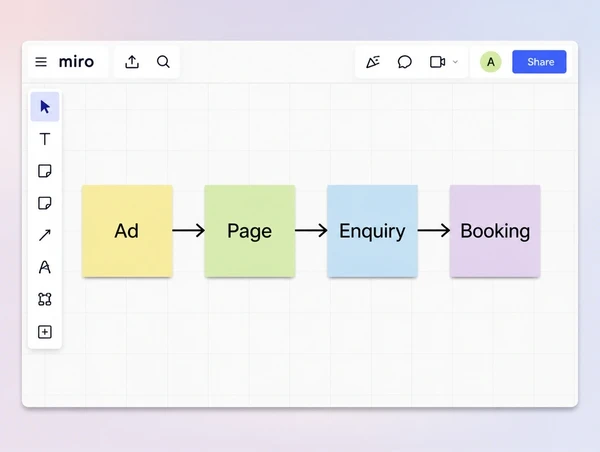Select the frame tool with corner nodes
The width and height of the screenshot is (600, 452).
[45, 299]
